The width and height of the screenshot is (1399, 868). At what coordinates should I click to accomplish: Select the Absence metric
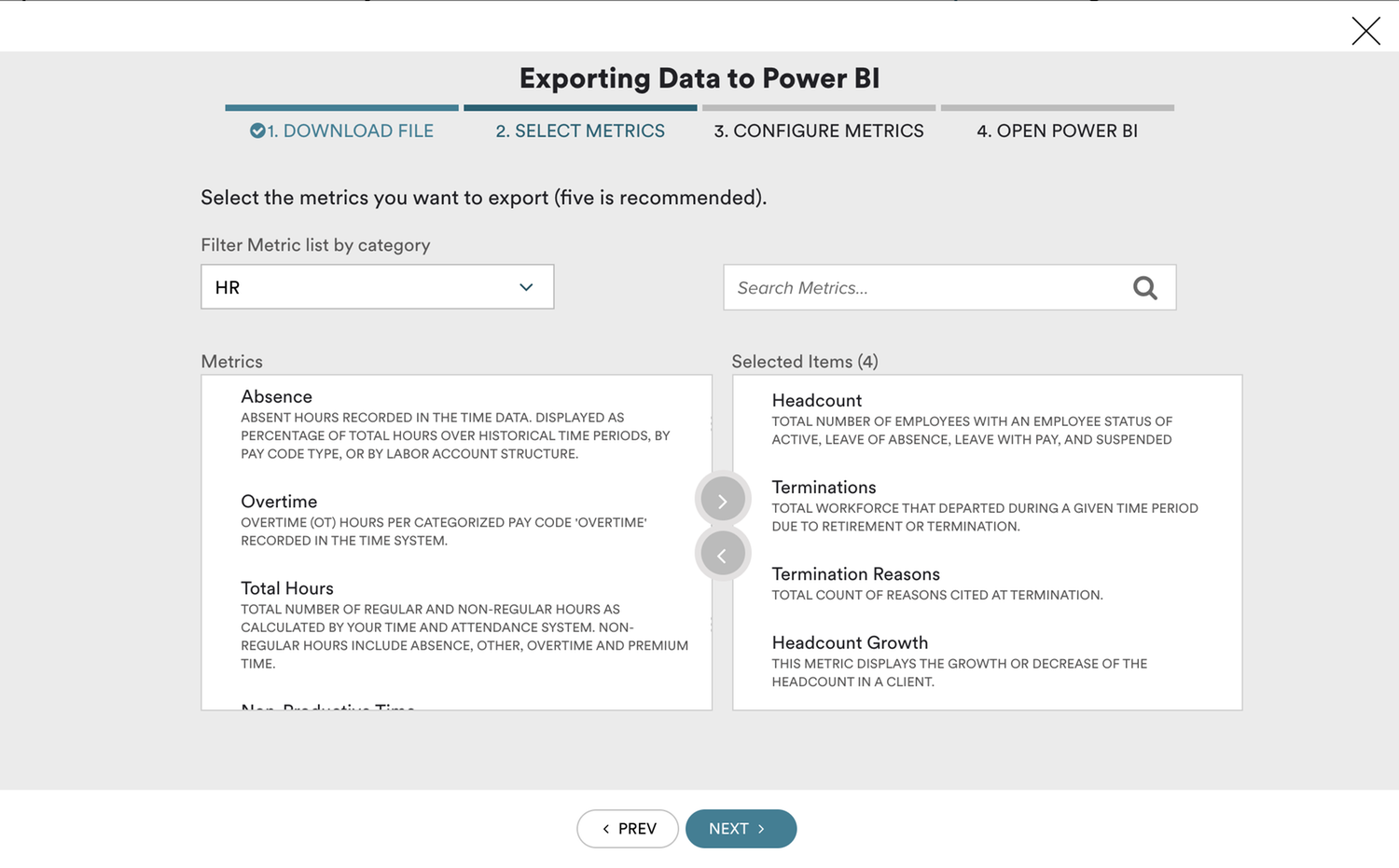tap(457, 425)
